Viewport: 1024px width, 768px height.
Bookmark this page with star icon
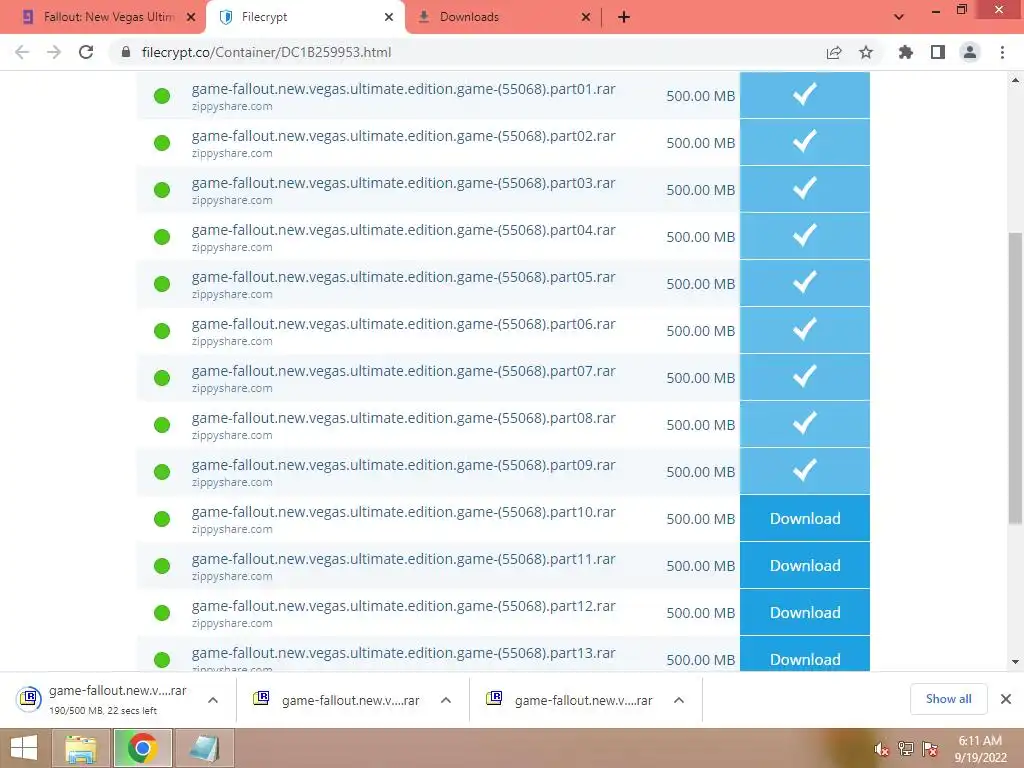[866, 52]
